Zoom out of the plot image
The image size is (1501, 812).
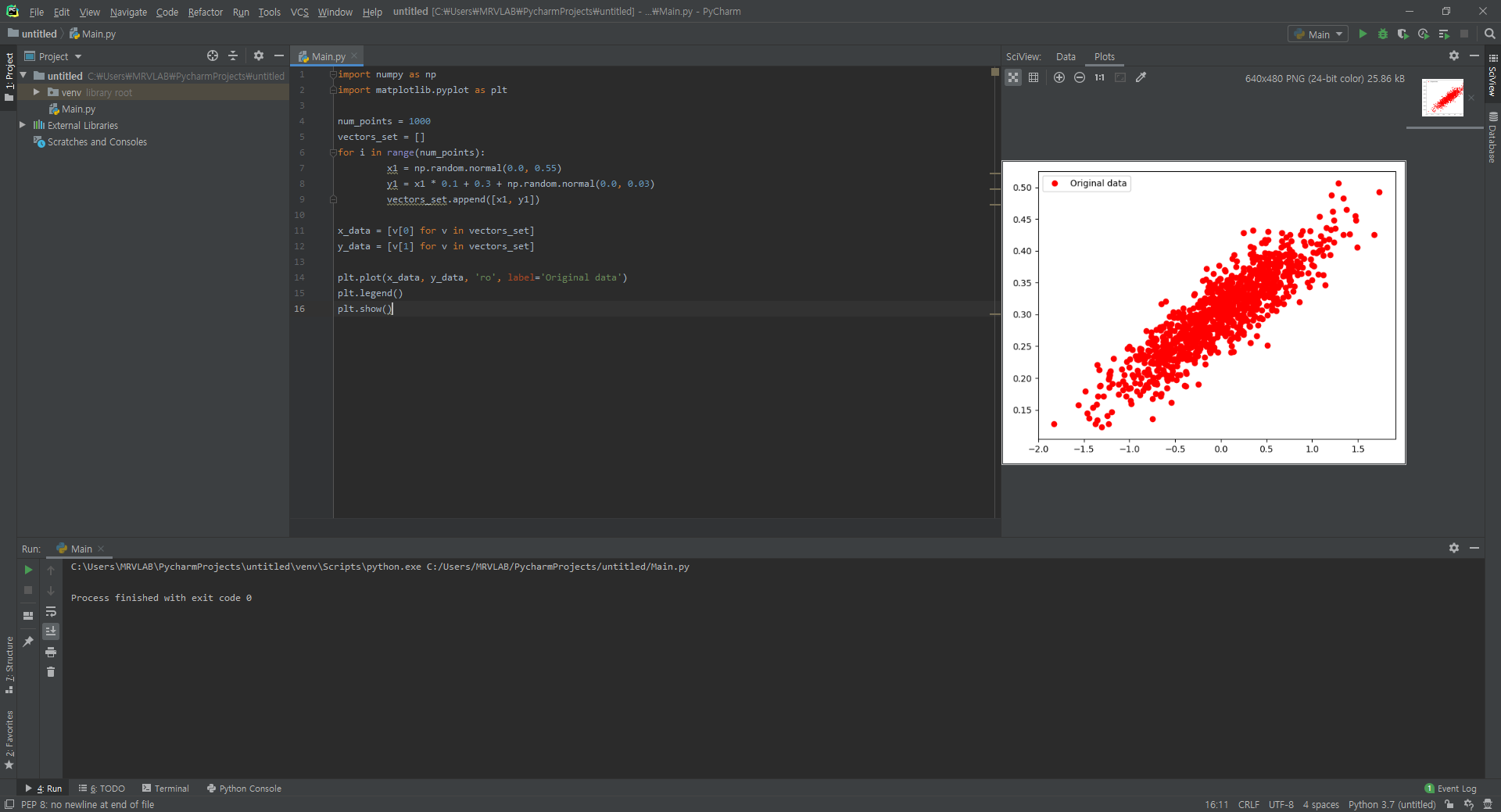[1080, 77]
